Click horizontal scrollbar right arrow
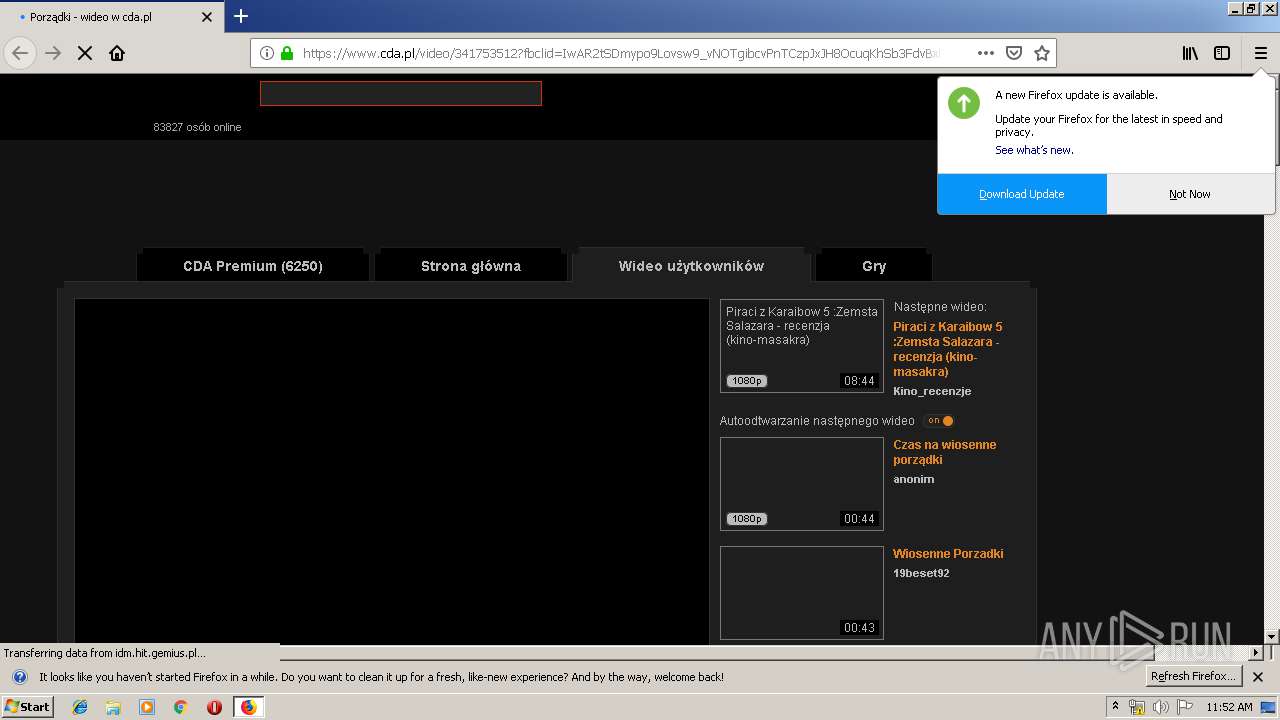This screenshot has height=720, width=1280. (x=1255, y=652)
